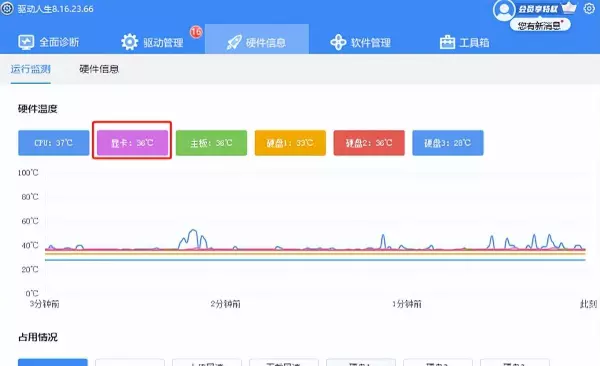Click the 60℃ axis label
This screenshot has width=600, height=366.
(30, 221)
